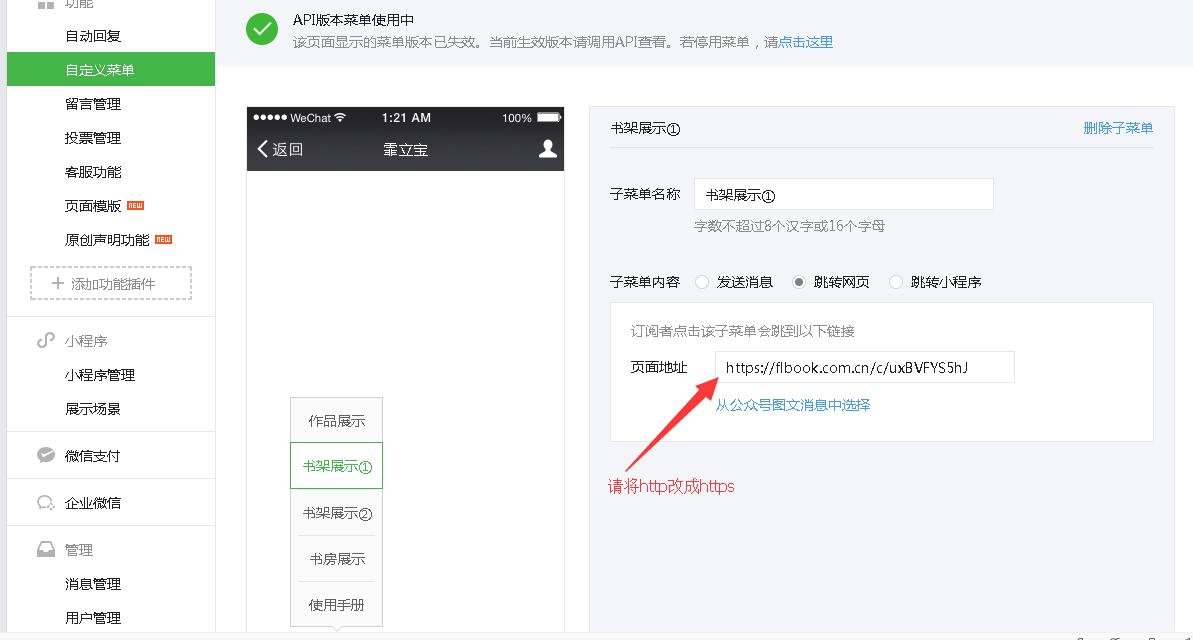Screen dimensions: 1193x640
Task: Select 使用手册 submenu in phone preview
Action: tap(336, 604)
